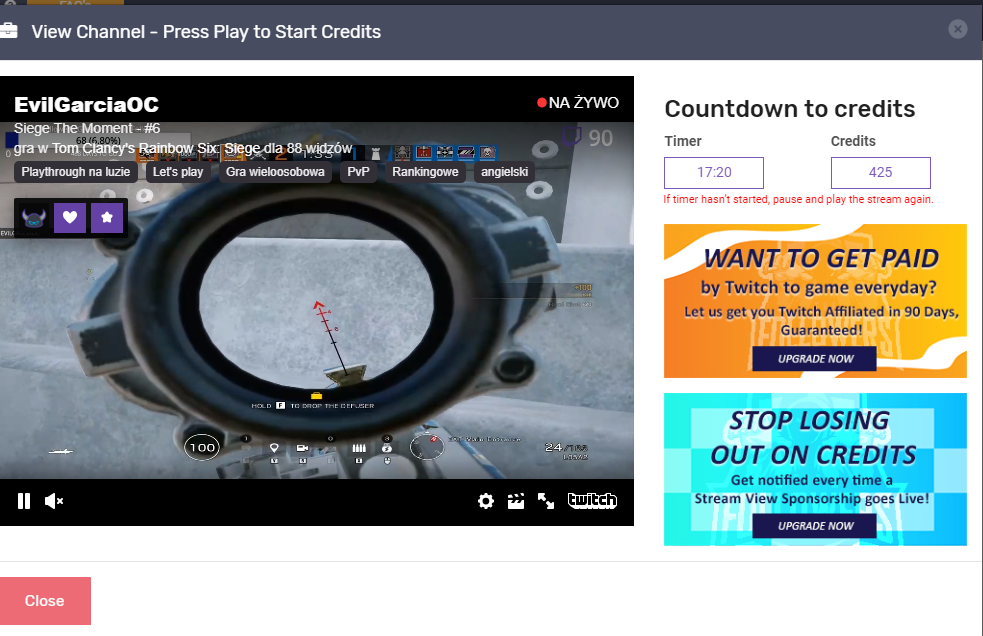Click the 'NA ŻYWO' live indicator
This screenshot has width=983, height=636.
578,103
